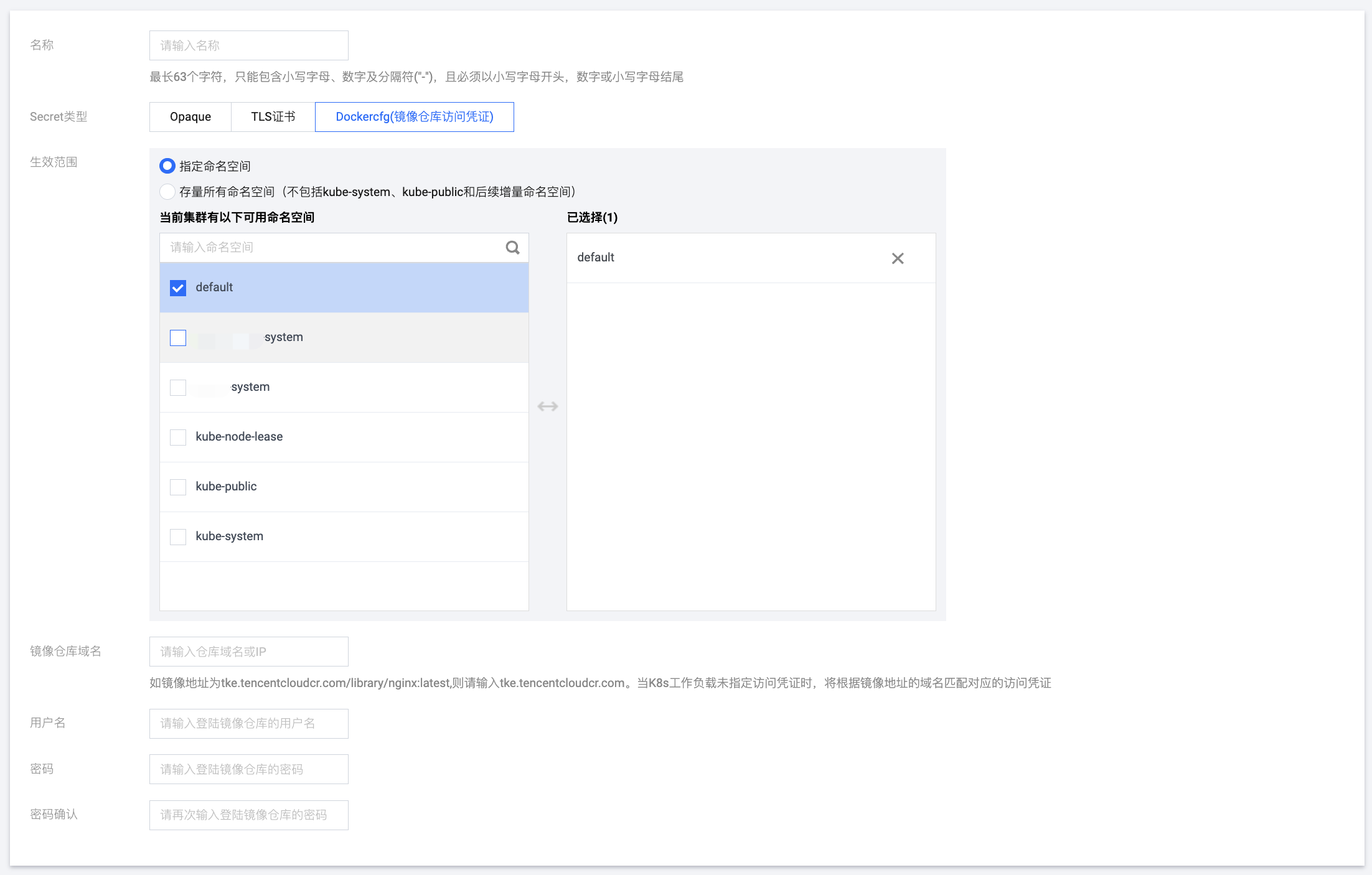
Task: Click the 密码 password field
Action: click(x=249, y=769)
